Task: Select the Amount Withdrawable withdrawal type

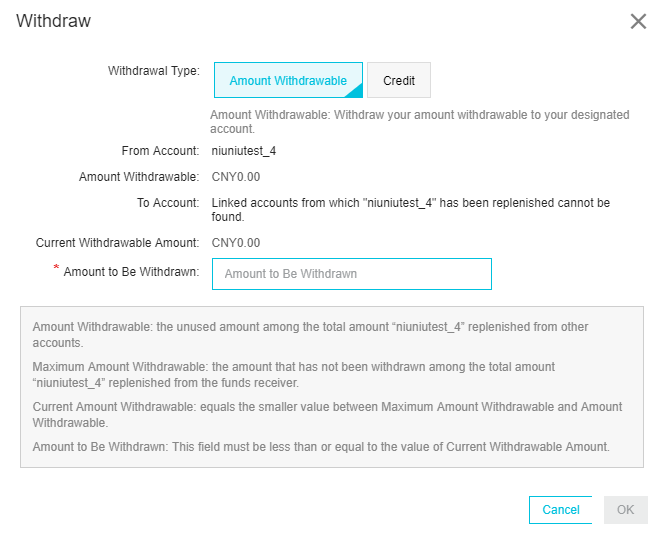Action: (288, 80)
